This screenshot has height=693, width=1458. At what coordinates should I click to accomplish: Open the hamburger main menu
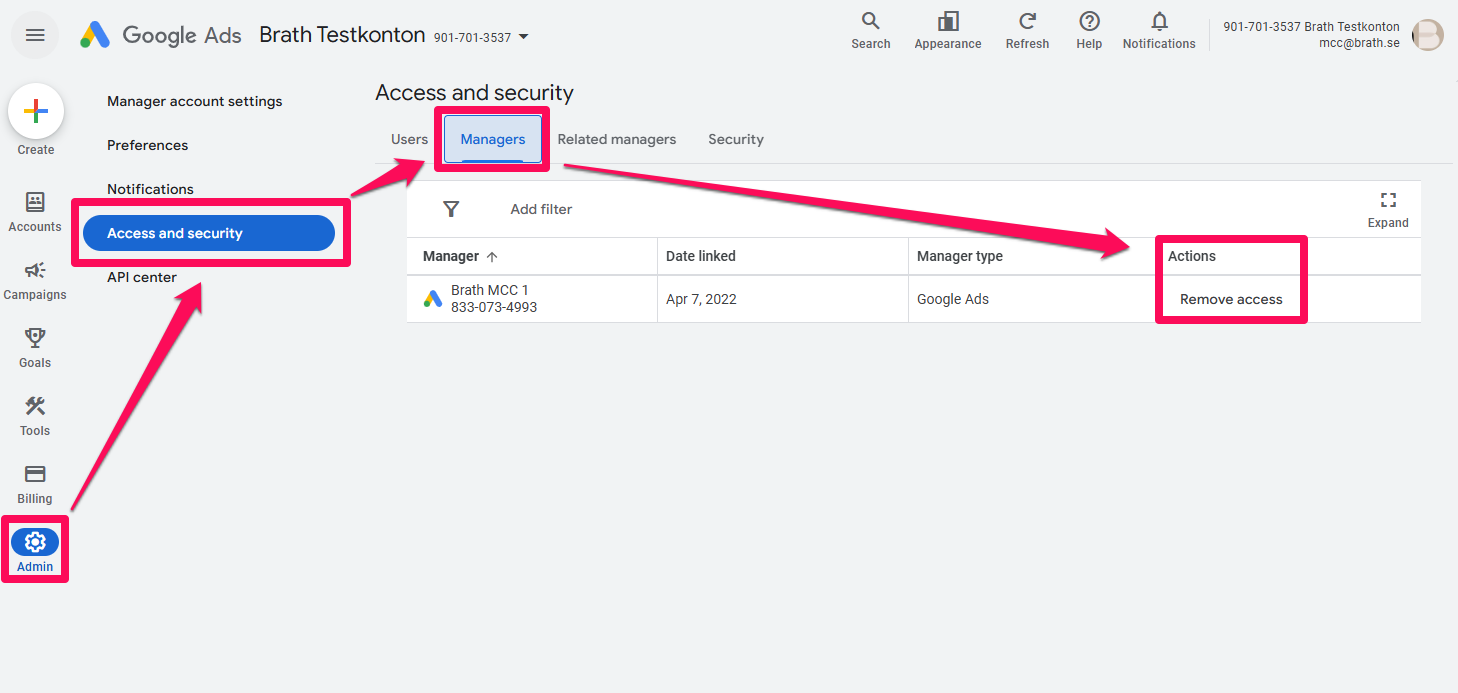coord(35,35)
